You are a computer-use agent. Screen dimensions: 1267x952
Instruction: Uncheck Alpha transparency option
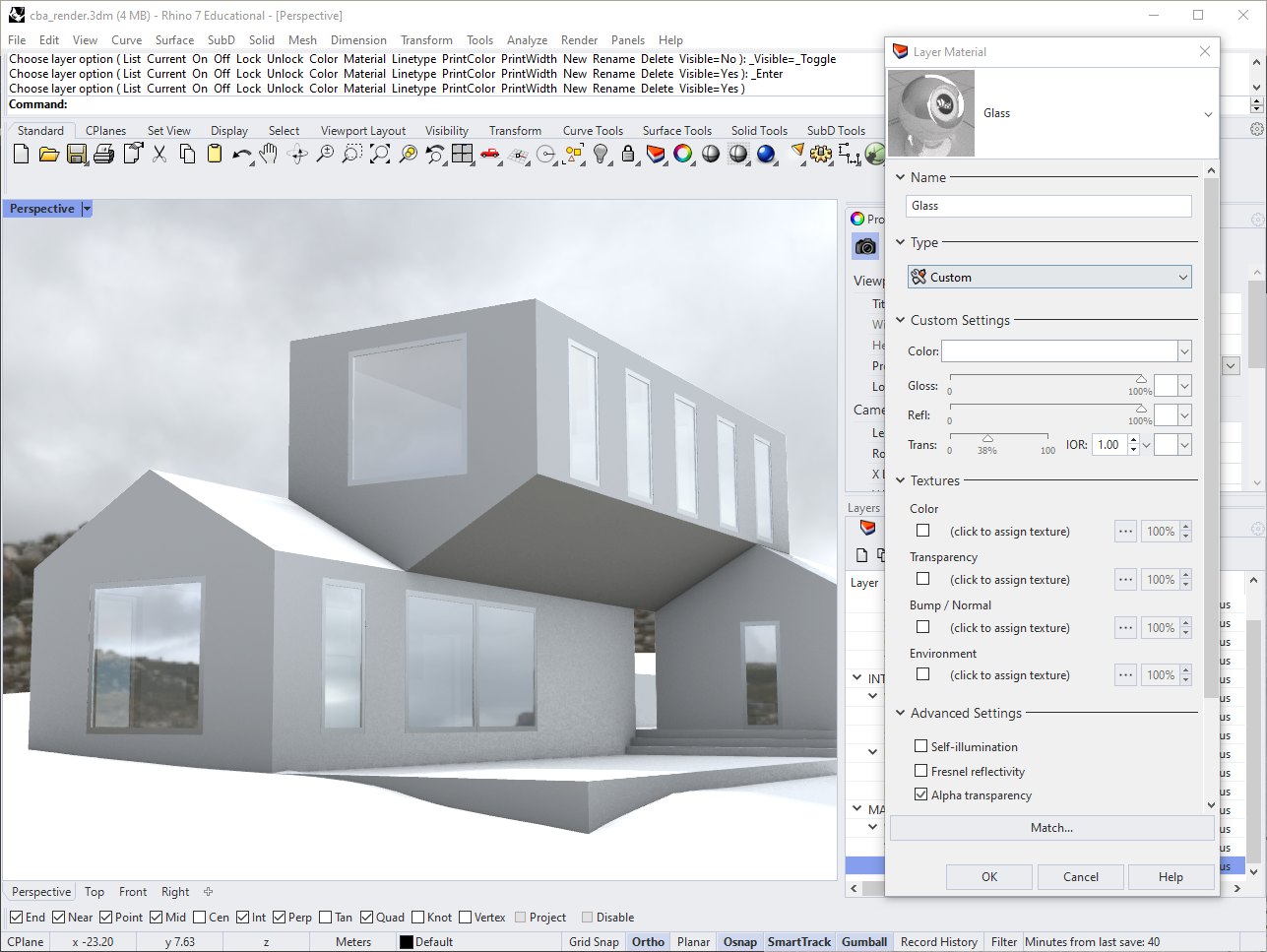point(921,795)
